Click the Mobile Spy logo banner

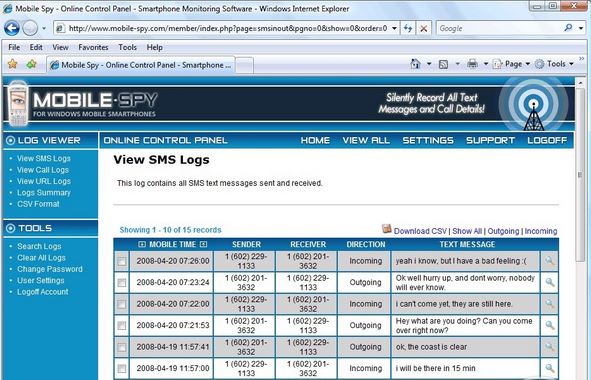coord(83,104)
